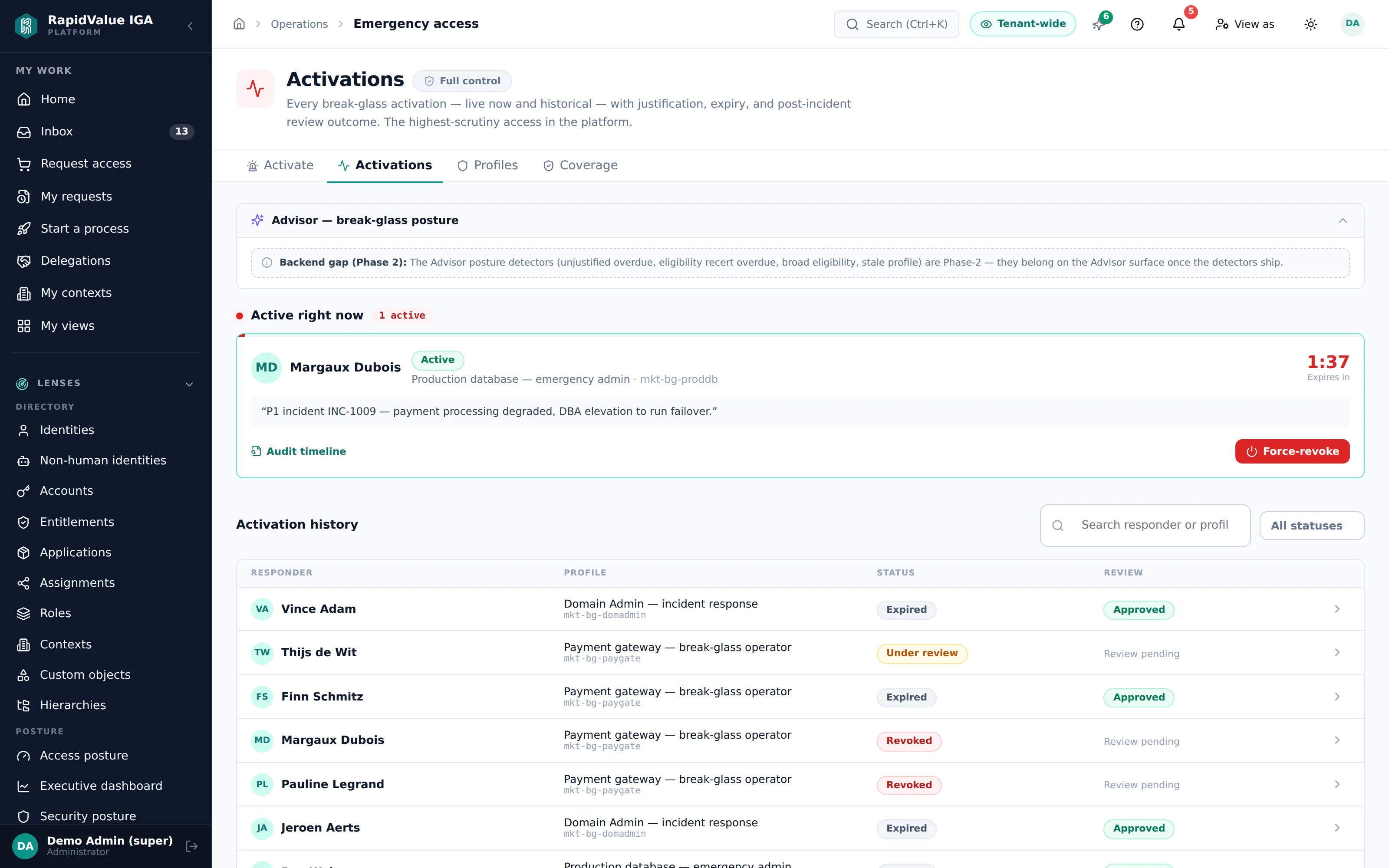The width and height of the screenshot is (1389, 868).
Task: Toggle the Tenant-wide visibility scope
Action: pos(1023,24)
